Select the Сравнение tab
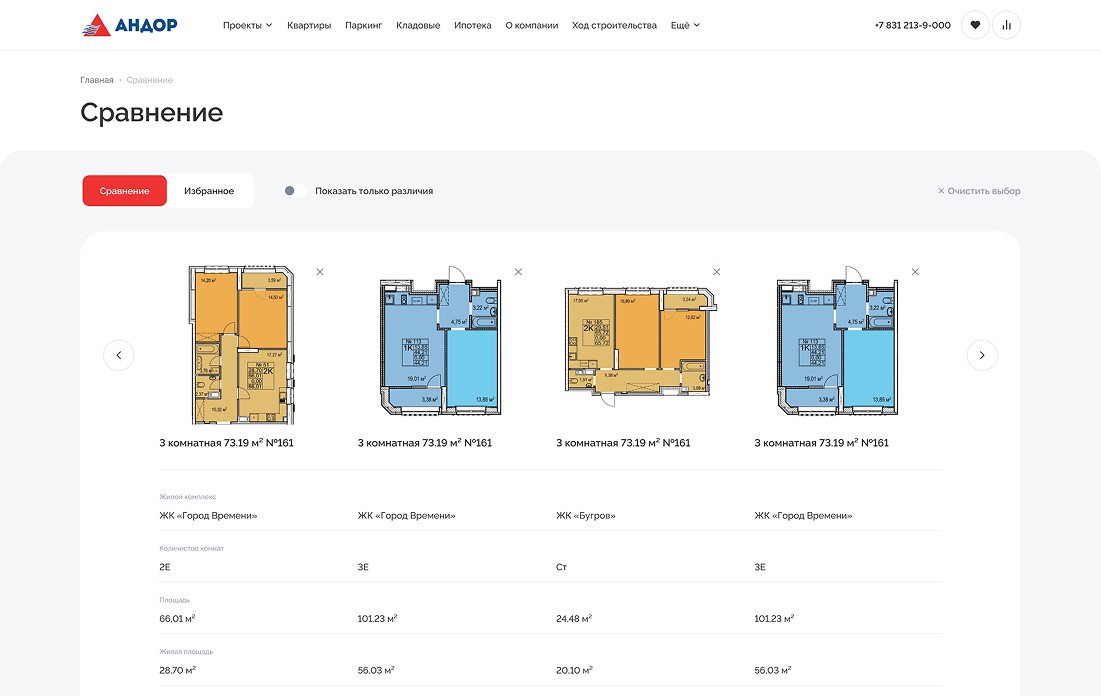The height and width of the screenshot is (696, 1101). 124,191
